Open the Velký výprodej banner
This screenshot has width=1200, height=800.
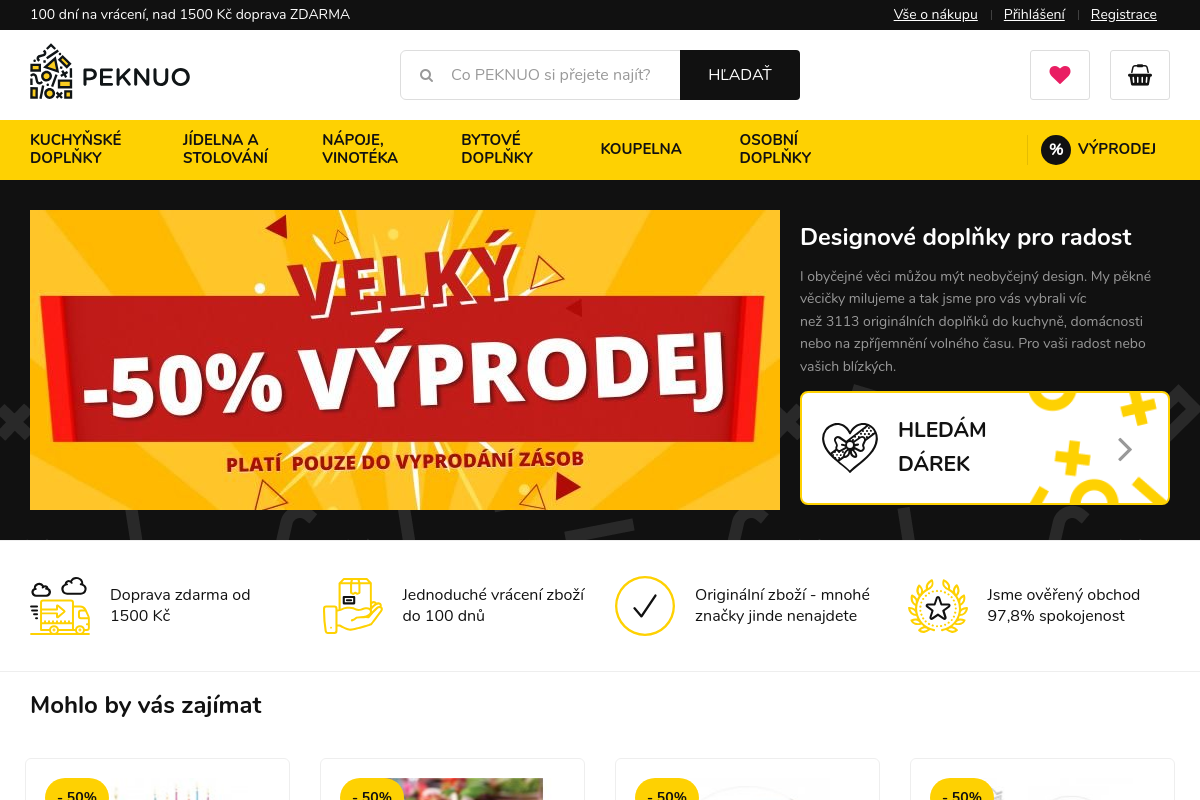click(405, 360)
